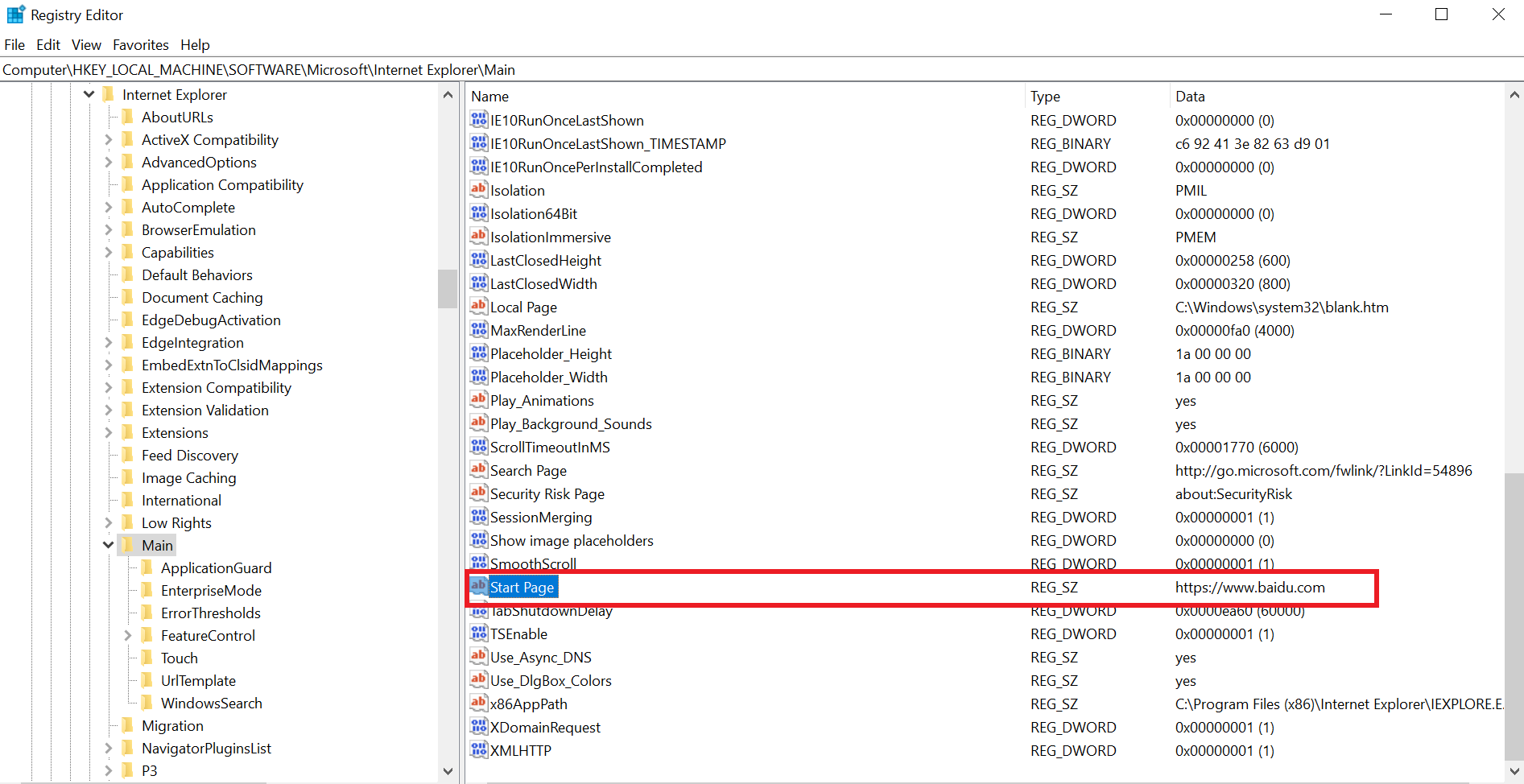This screenshot has height=784, width=1524.
Task: Open the View menu
Action: pyautogui.click(x=86, y=44)
